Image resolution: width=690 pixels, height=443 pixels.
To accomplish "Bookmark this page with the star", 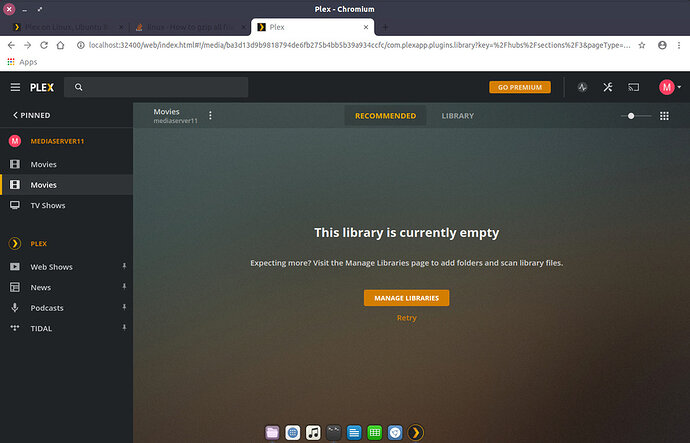I will point(642,45).
